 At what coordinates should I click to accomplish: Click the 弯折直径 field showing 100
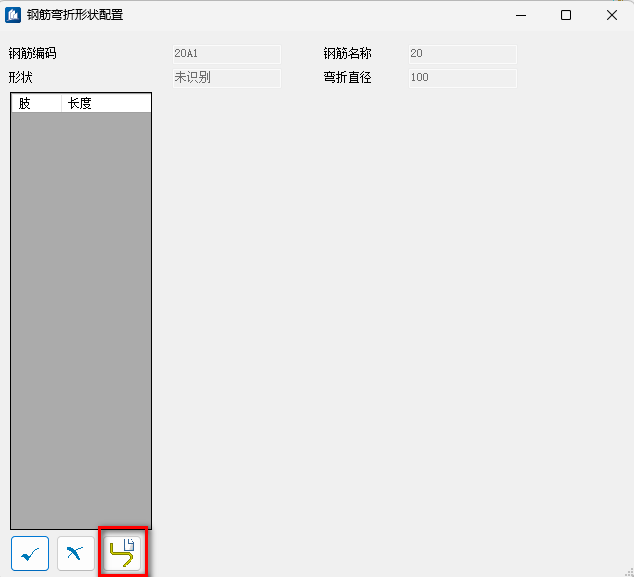463,78
